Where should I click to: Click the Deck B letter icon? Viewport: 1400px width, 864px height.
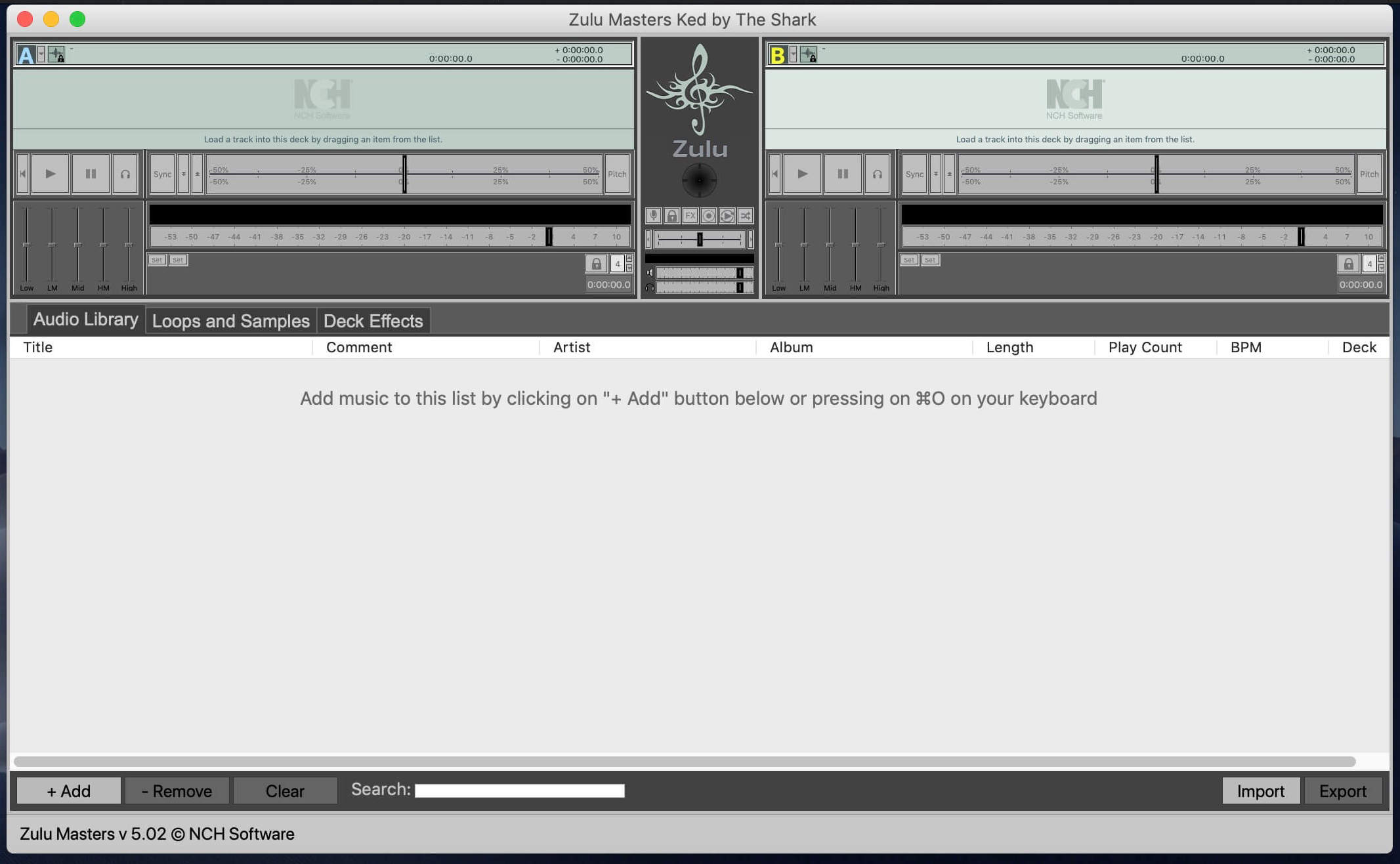[x=778, y=54]
